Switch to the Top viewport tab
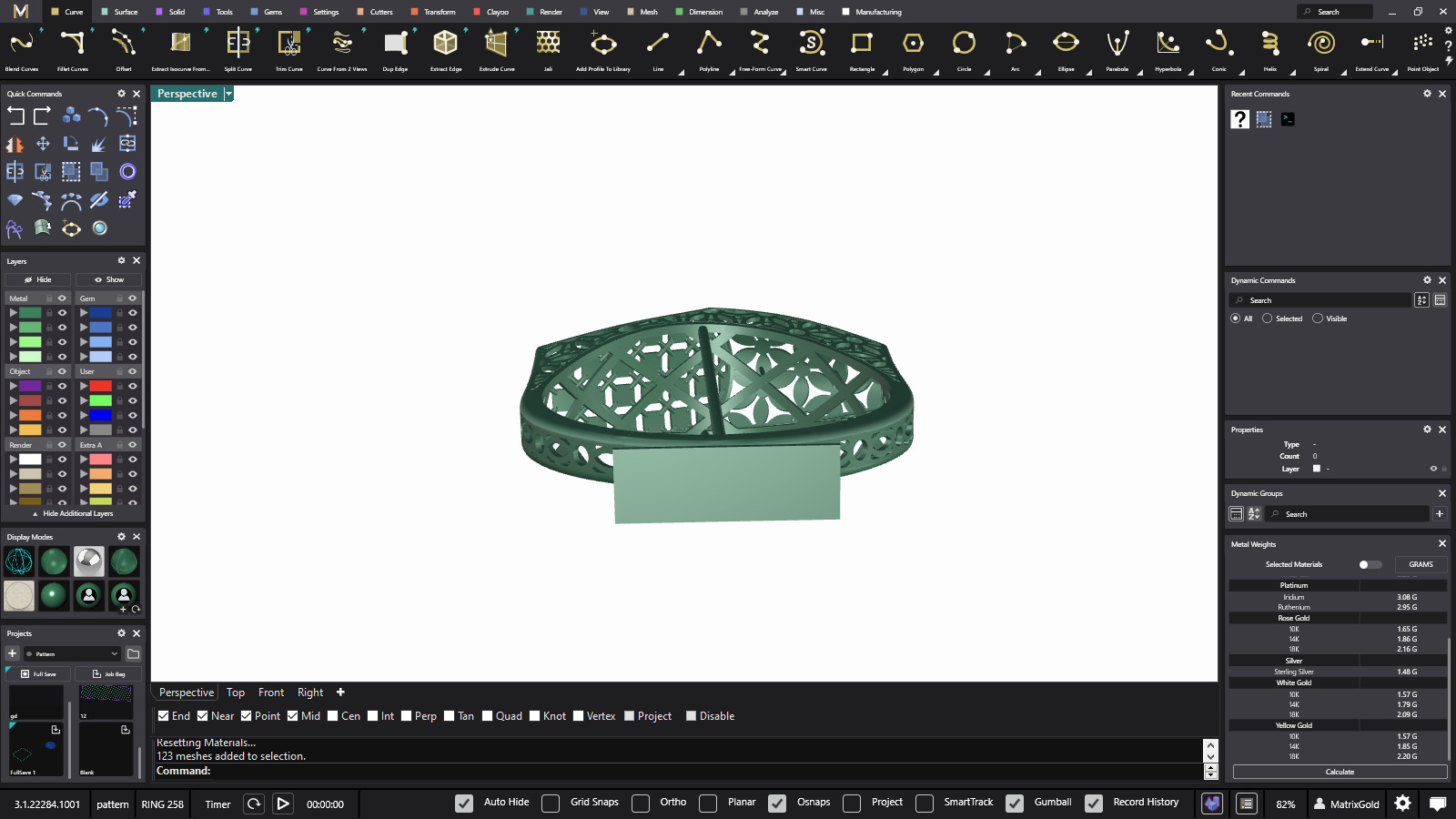The height and width of the screenshot is (819, 1456). coord(236,693)
